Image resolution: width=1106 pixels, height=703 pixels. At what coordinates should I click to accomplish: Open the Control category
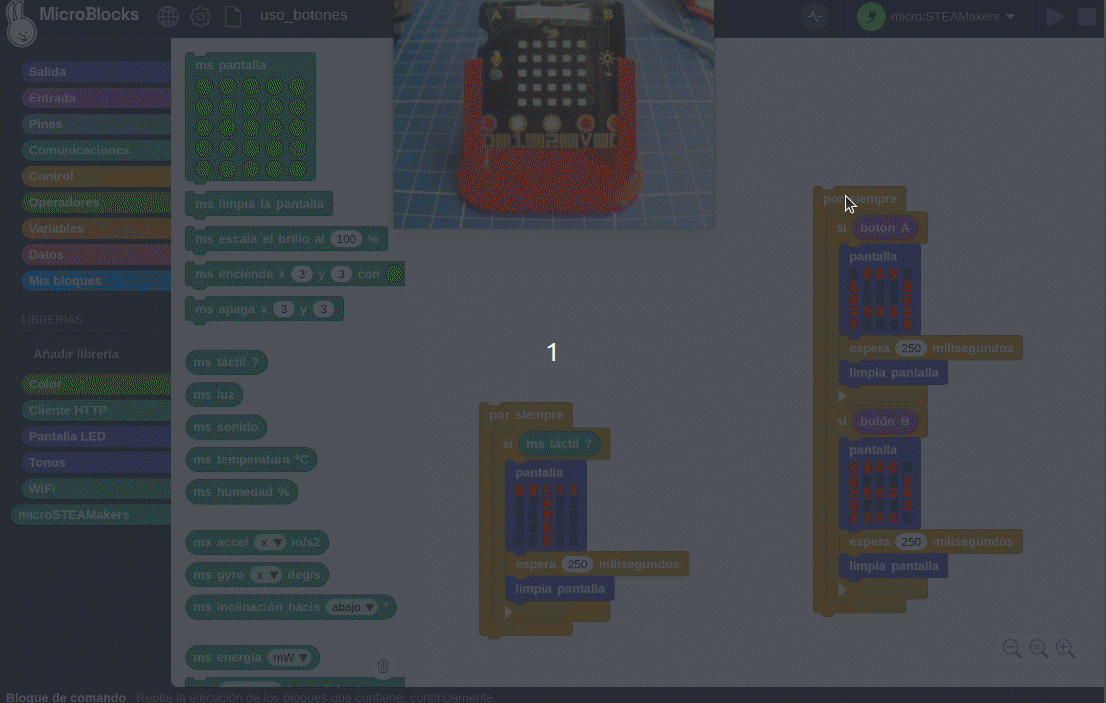click(96, 176)
